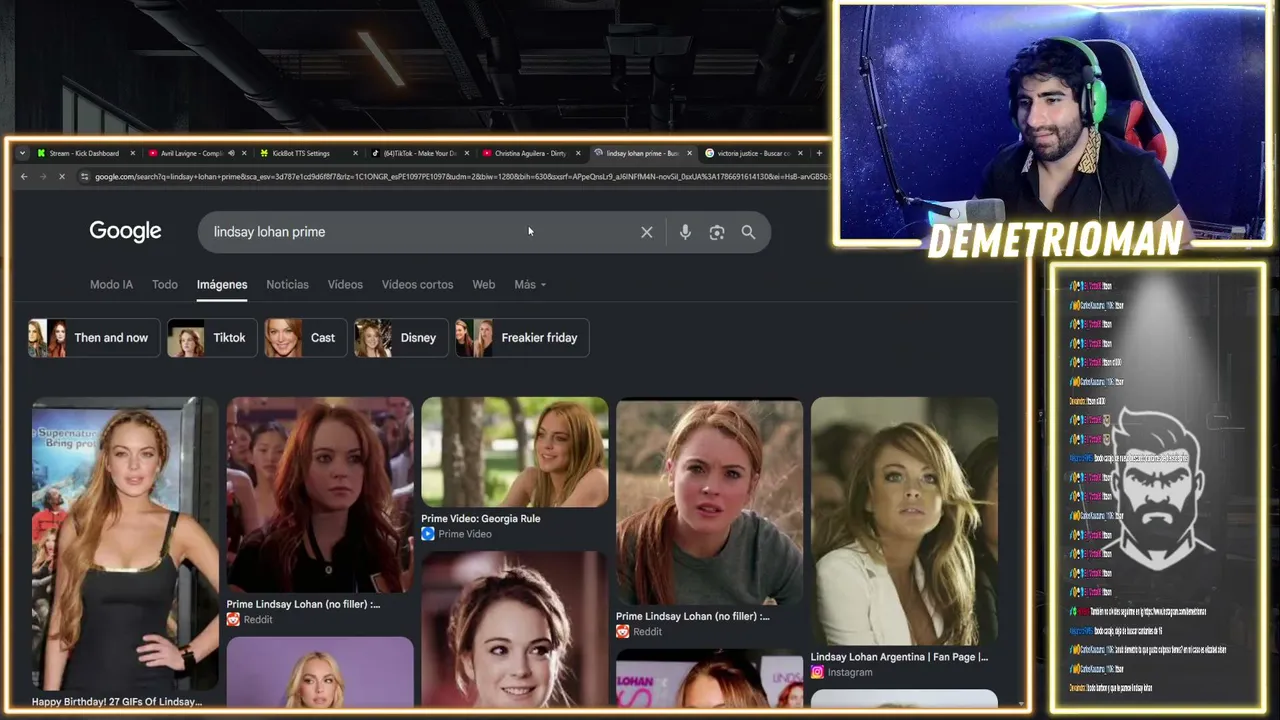Switch to the Videos results tab
Viewport: 1280px width, 720px height.
[345, 285]
